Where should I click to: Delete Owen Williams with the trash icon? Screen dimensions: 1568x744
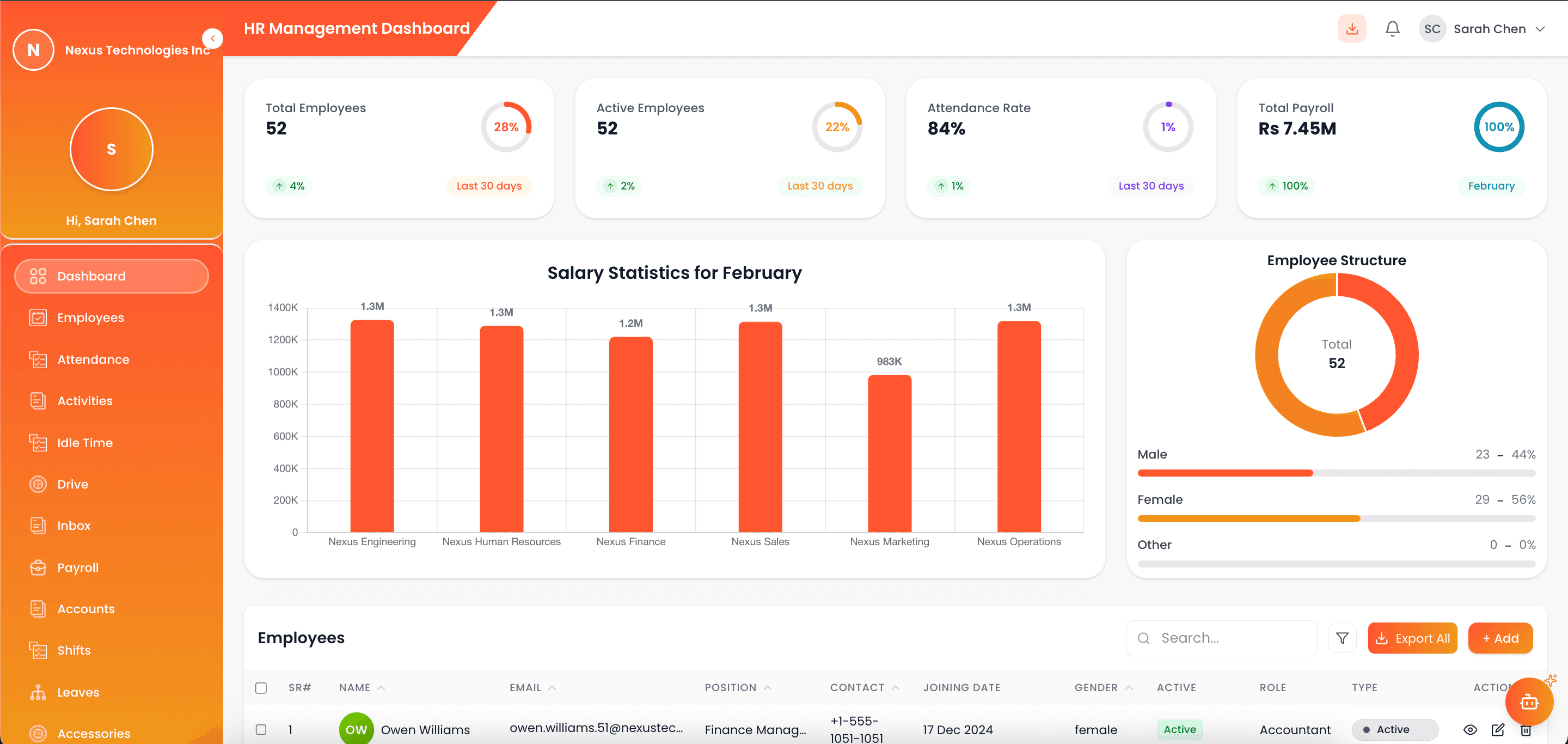coord(1527,729)
